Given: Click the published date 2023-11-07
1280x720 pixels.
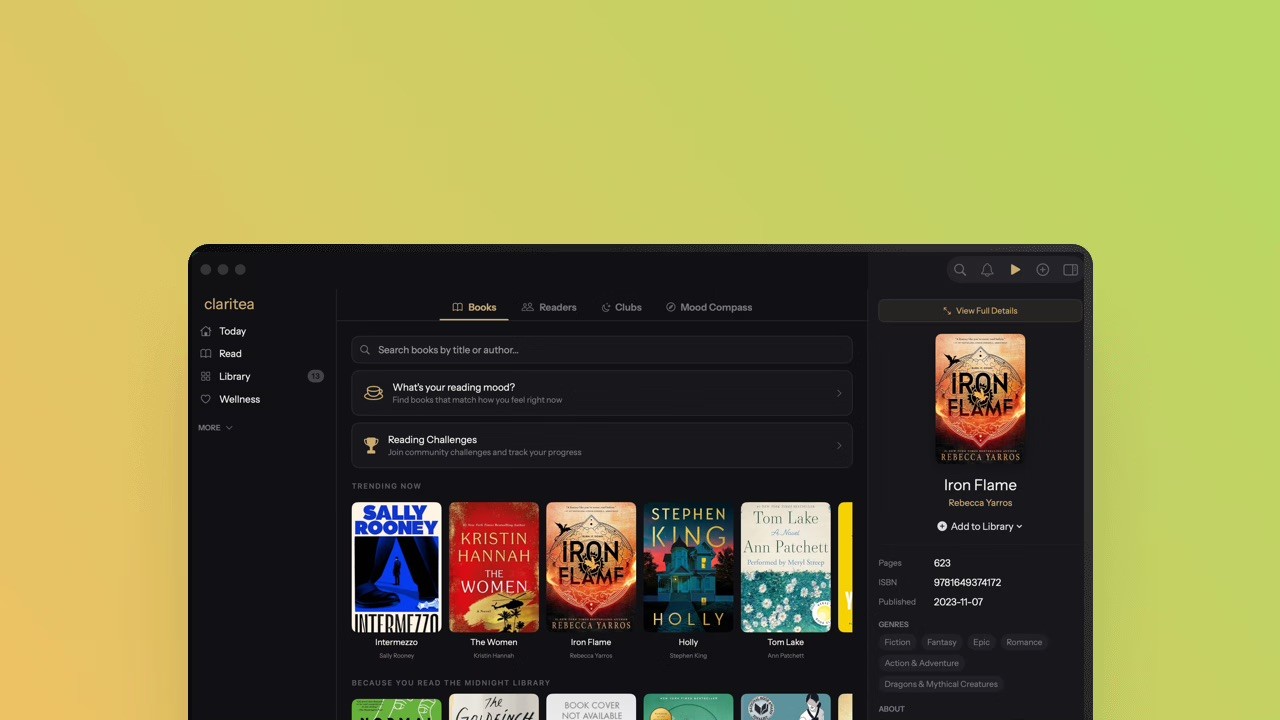Looking at the screenshot, I should pyautogui.click(x=958, y=602).
